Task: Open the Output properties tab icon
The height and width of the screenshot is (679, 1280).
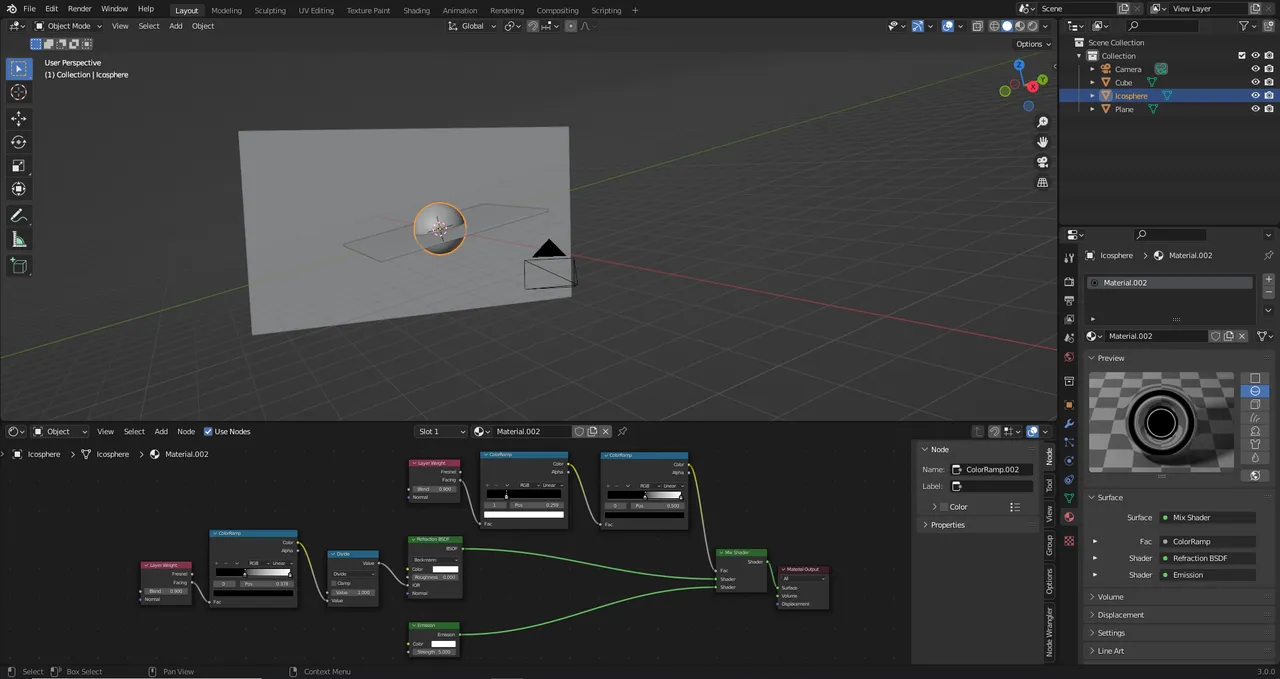Action: (x=1069, y=300)
